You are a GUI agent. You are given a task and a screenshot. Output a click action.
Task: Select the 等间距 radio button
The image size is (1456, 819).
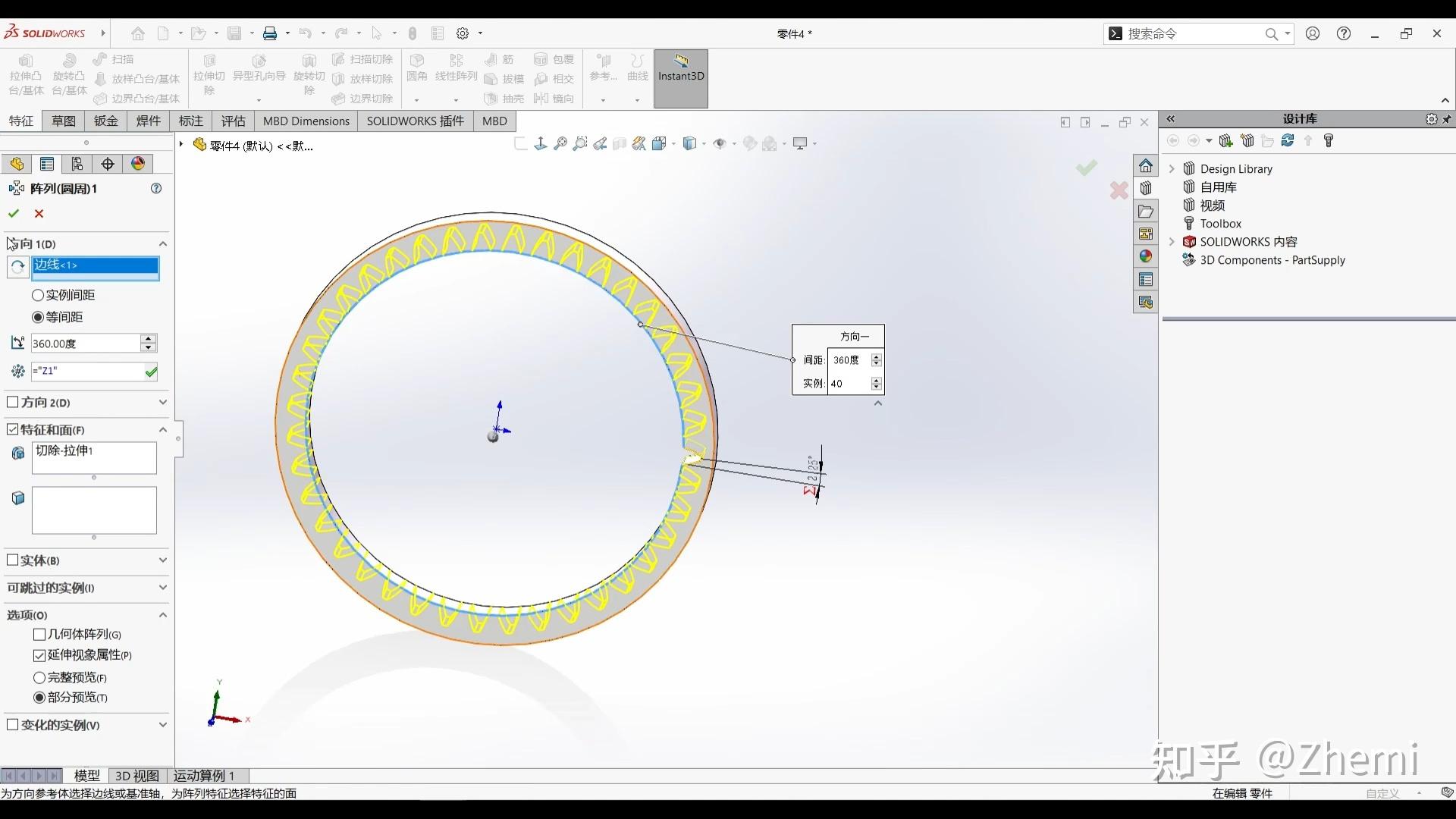pyautogui.click(x=38, y=317)
